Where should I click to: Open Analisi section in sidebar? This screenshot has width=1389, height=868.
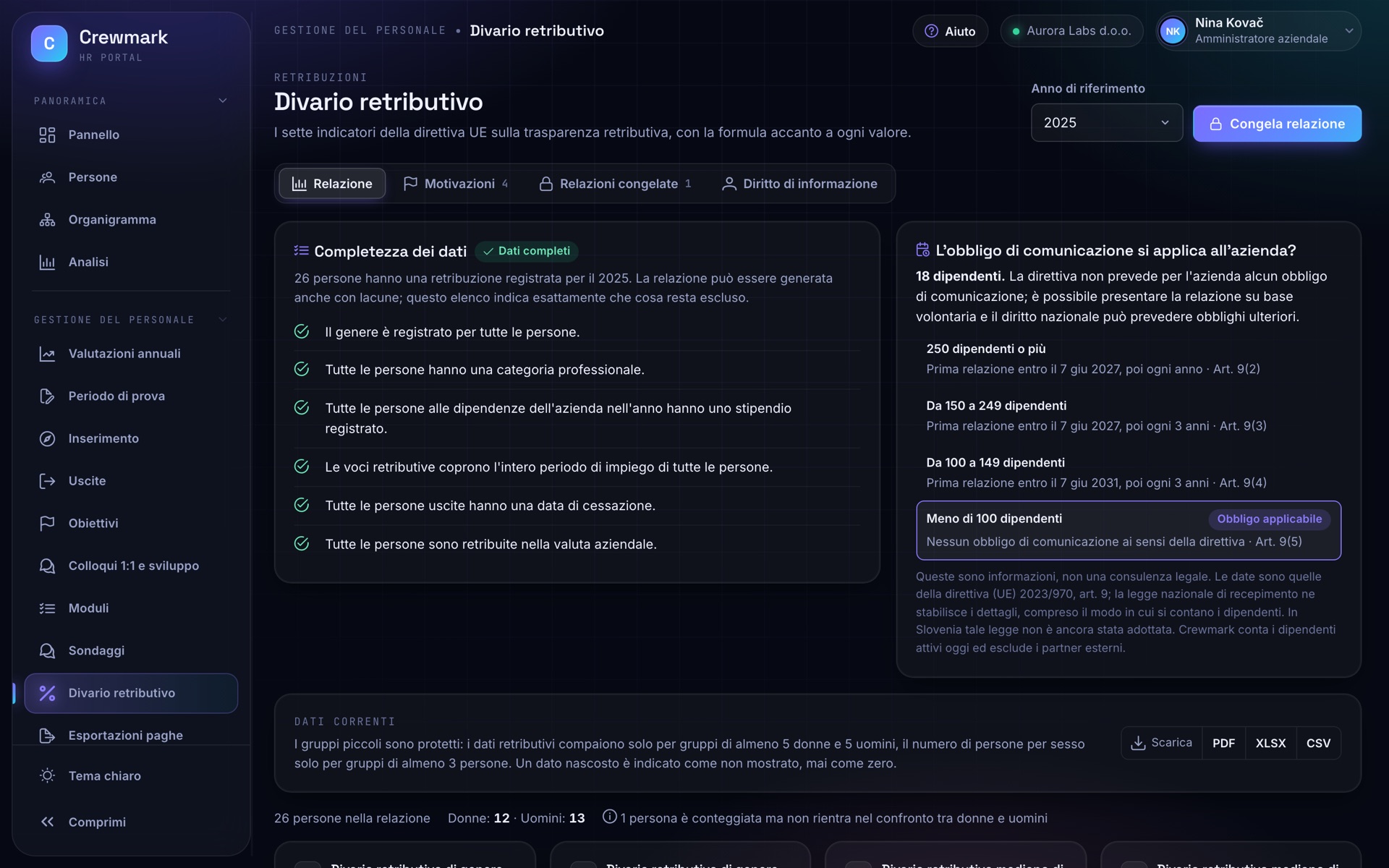(x=131, y=262)
